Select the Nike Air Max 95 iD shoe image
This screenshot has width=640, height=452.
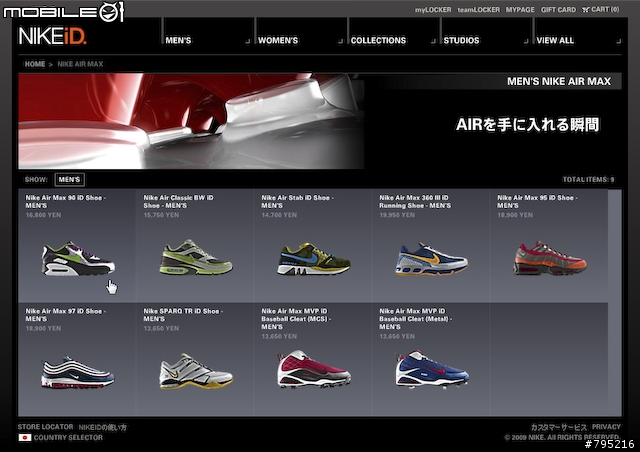tap(550, 258)
